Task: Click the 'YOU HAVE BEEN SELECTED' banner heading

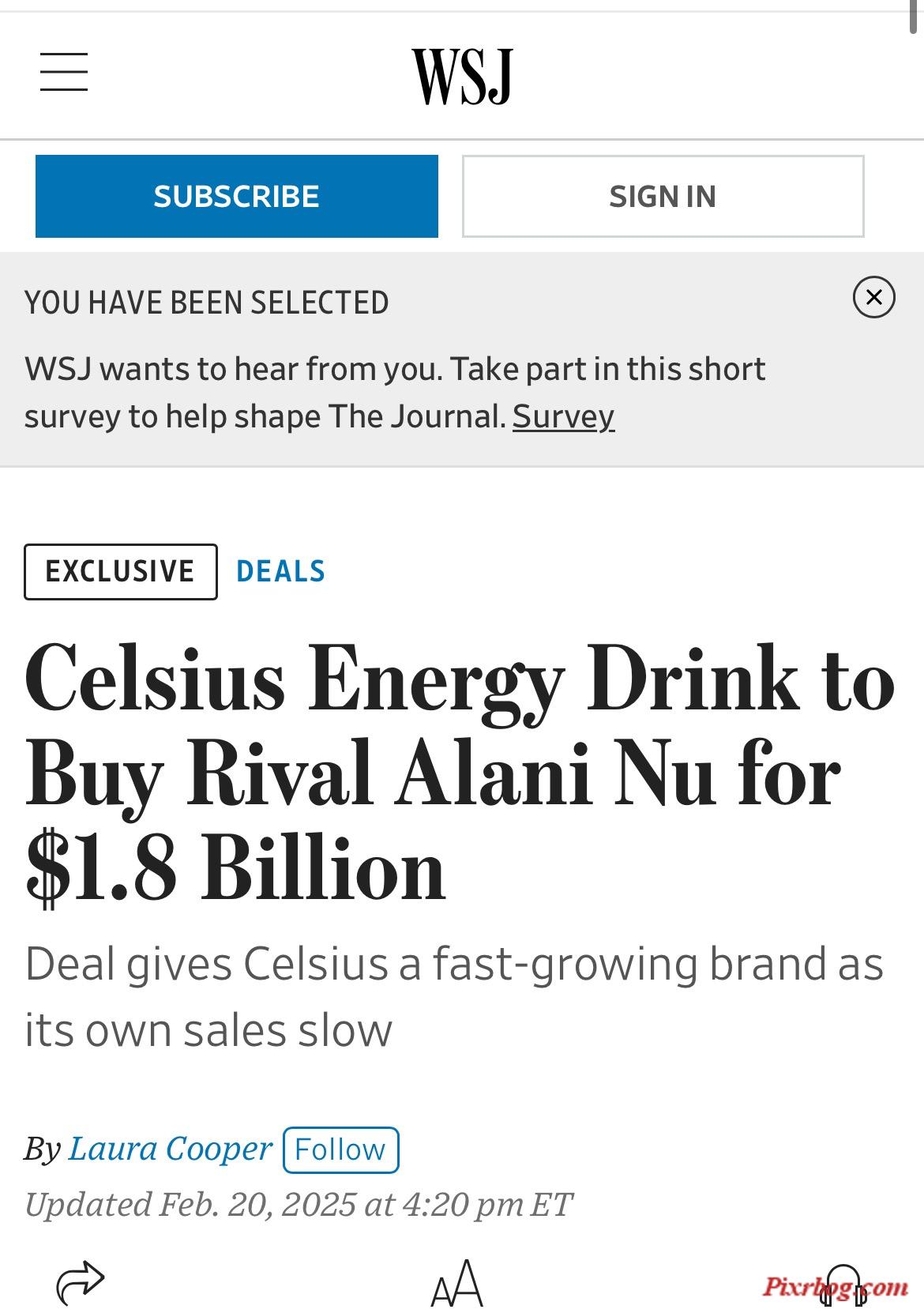Action: (207, 303)
